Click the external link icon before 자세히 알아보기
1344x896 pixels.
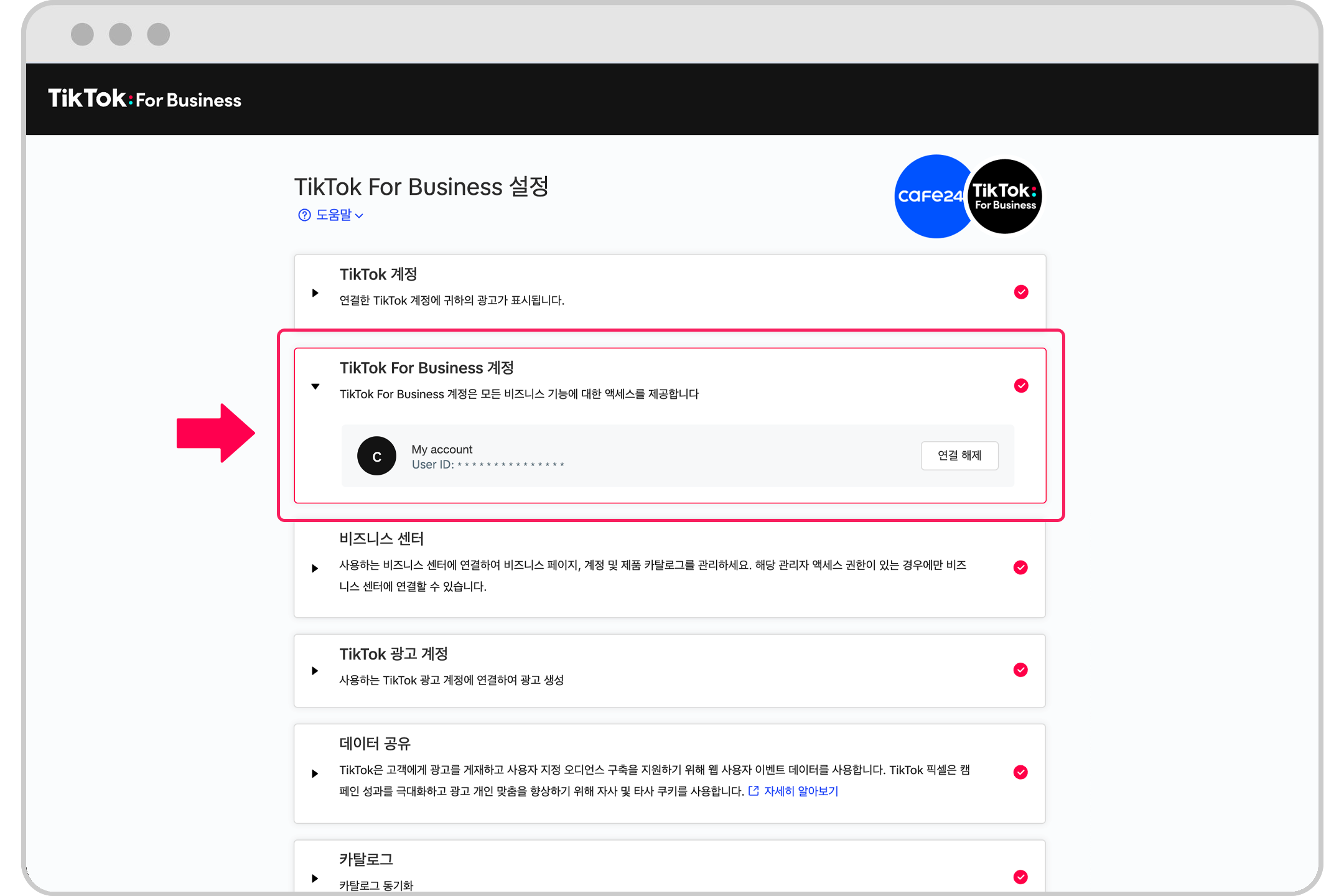coord(754,791)
